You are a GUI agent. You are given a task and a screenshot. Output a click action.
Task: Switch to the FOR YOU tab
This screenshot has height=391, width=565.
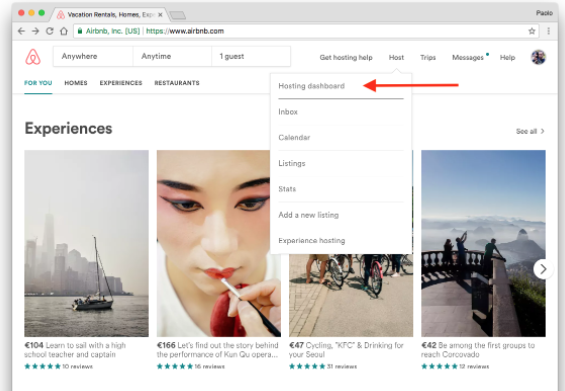[x=38, y=83]
